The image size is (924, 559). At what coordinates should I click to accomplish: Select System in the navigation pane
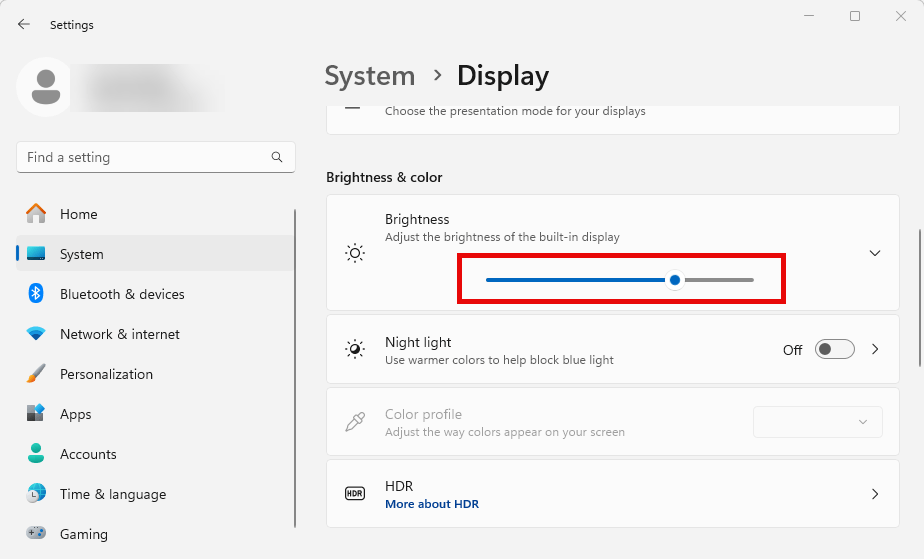point(81,254)
